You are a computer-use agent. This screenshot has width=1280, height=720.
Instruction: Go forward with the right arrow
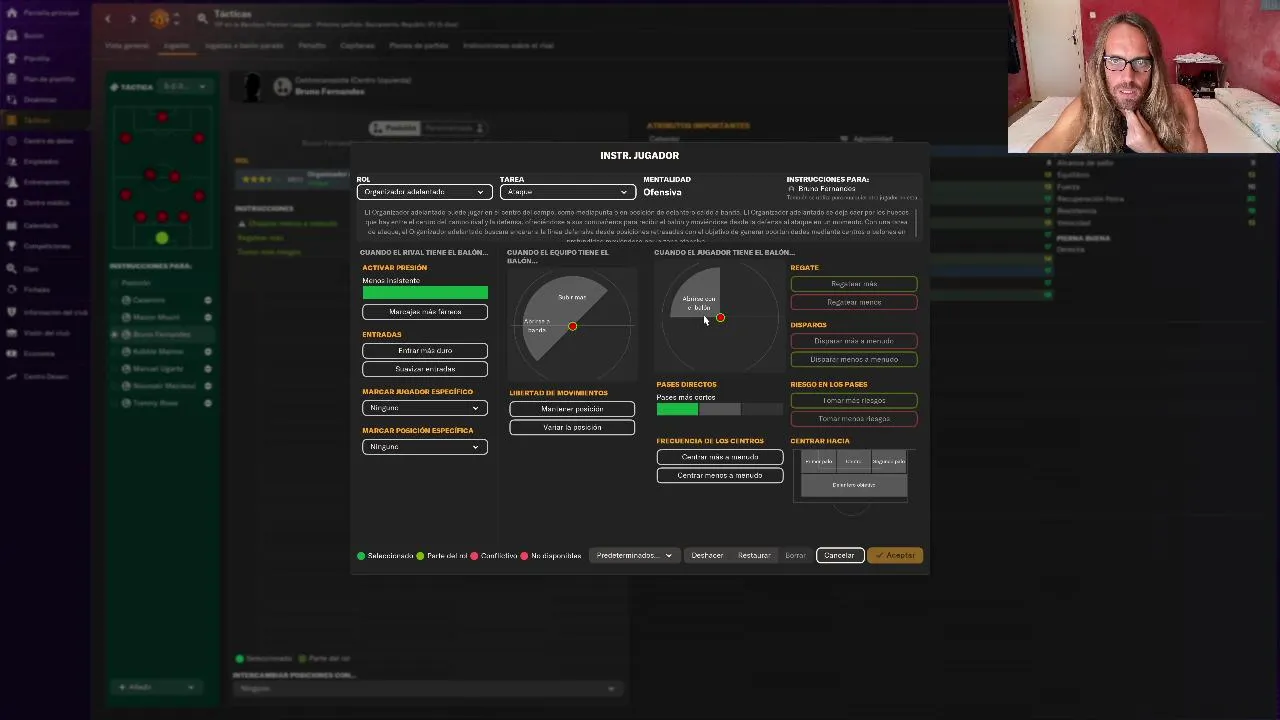(132, 19)
